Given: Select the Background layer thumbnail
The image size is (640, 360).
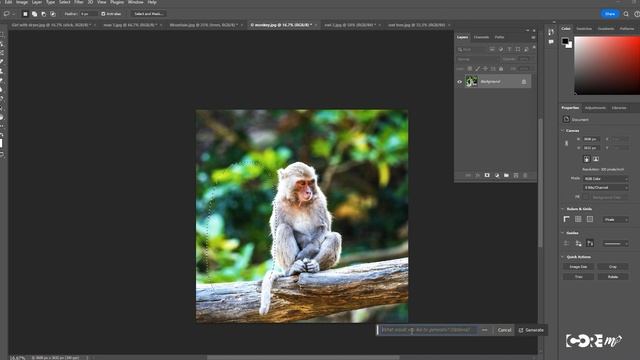Looking at the screenshot, I should [471, 82].
